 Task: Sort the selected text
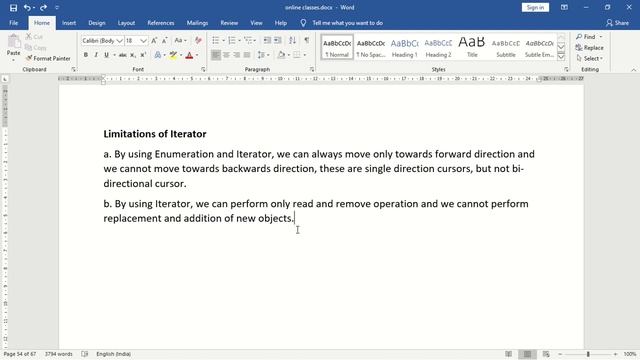point(292,40)
